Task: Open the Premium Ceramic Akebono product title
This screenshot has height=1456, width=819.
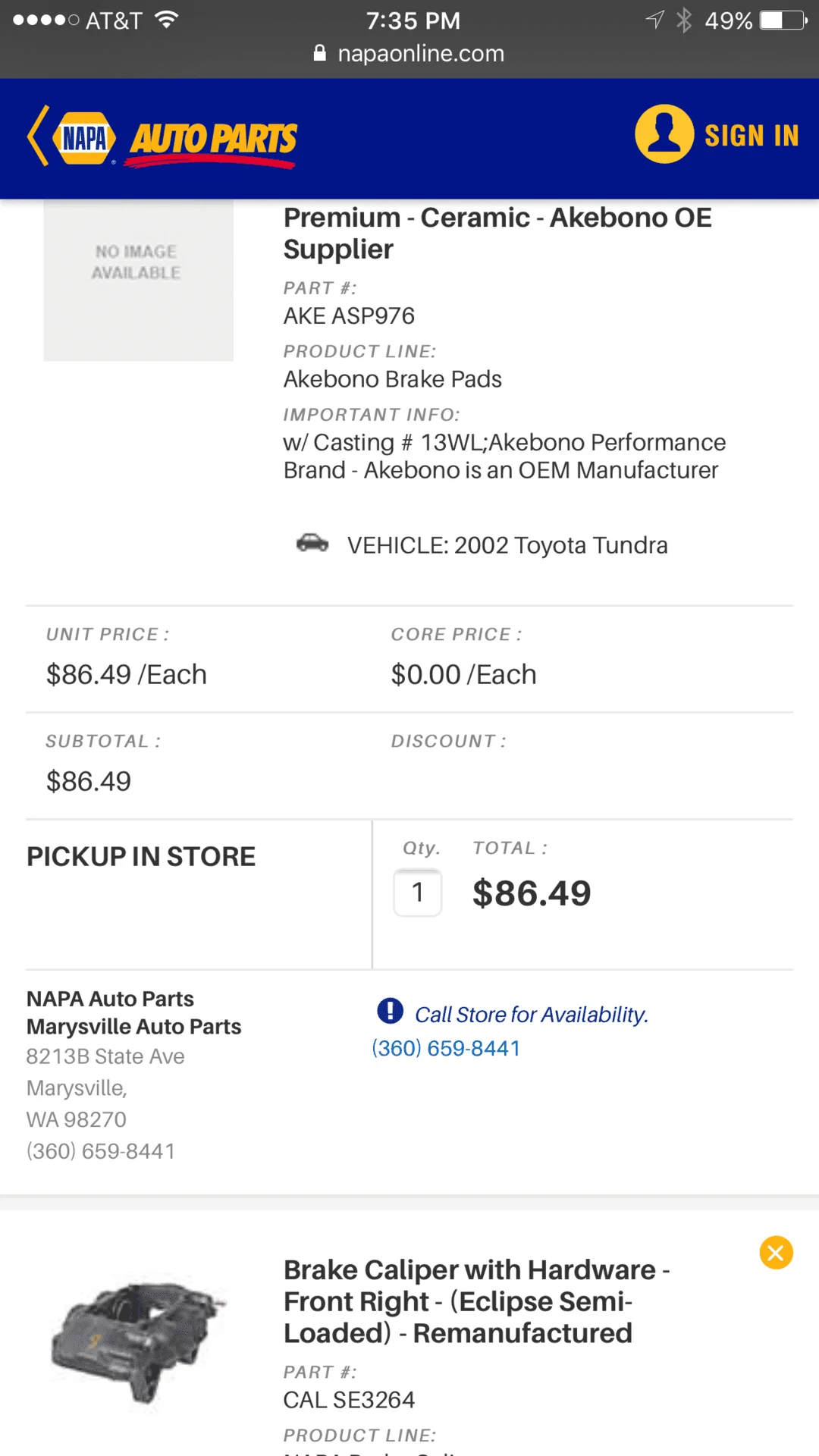Action: (497, 233)
